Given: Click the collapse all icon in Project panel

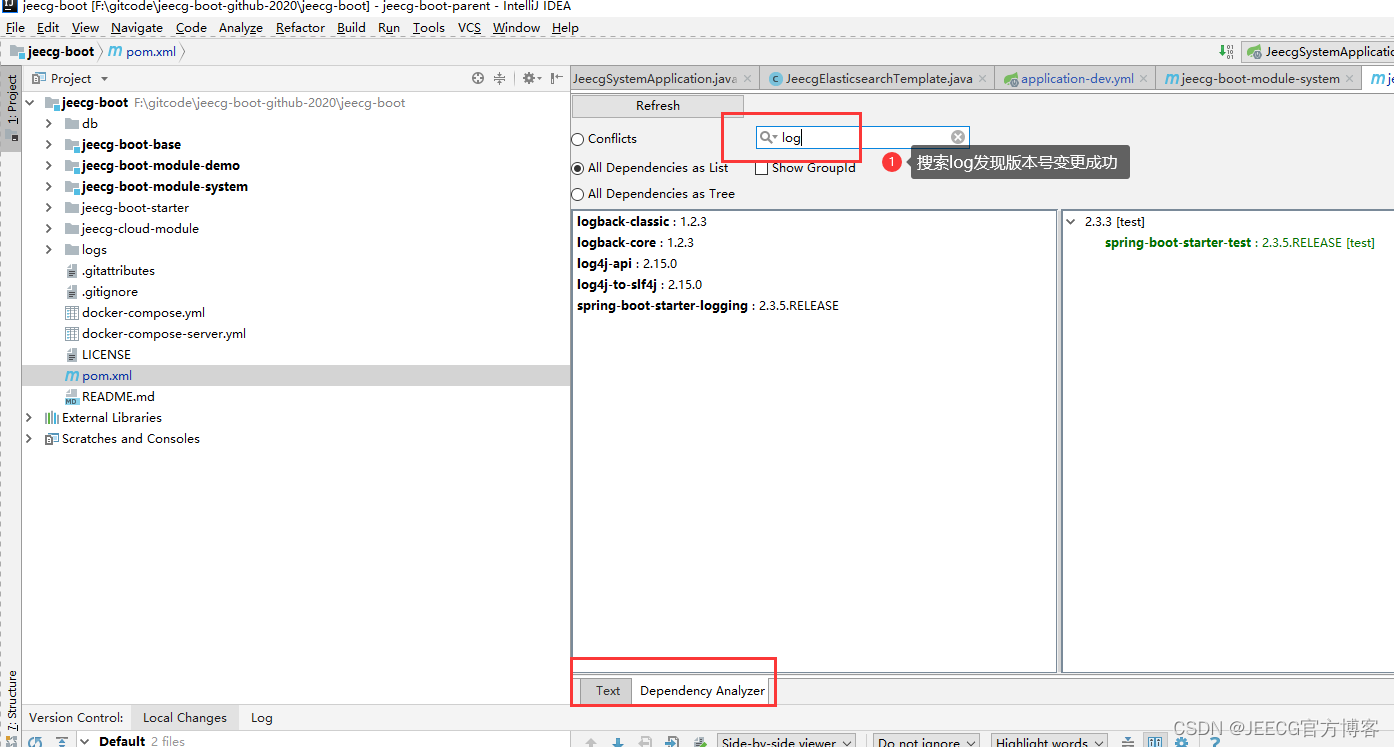Looking at the screenshot, I should (500, 78).
